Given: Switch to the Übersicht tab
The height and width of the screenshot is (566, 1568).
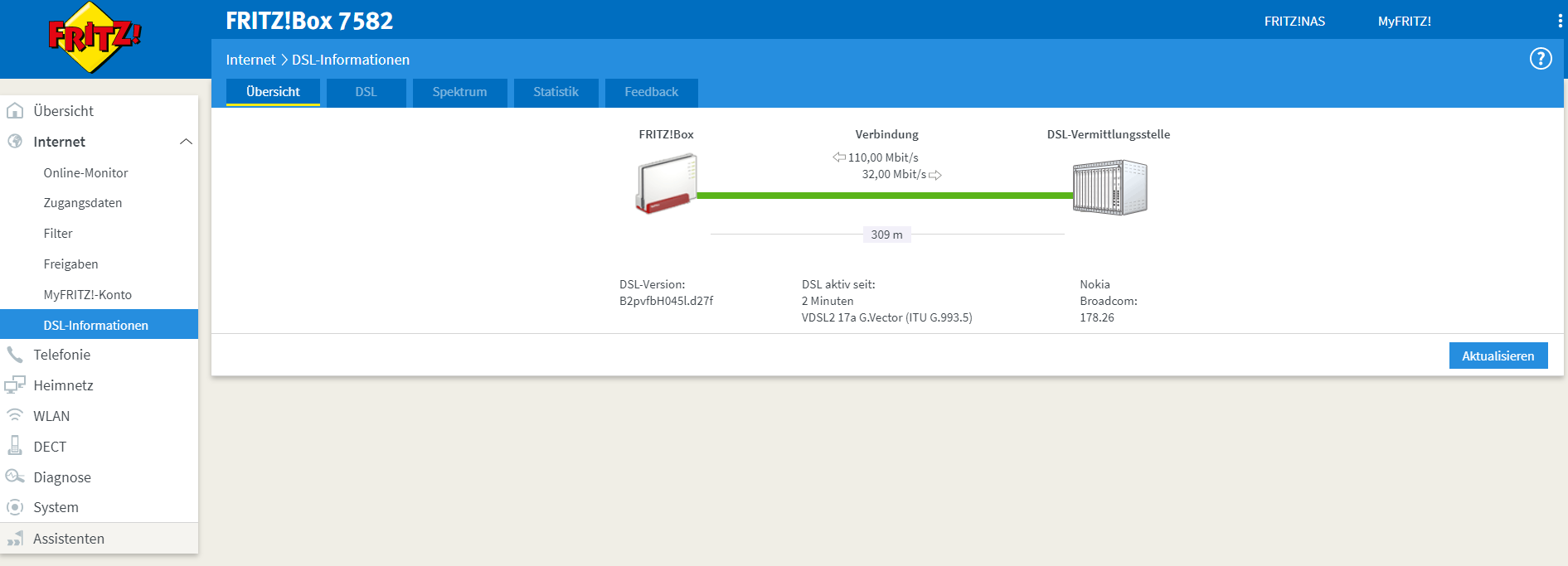Looking at the screenshot, I should pos(273,92).
